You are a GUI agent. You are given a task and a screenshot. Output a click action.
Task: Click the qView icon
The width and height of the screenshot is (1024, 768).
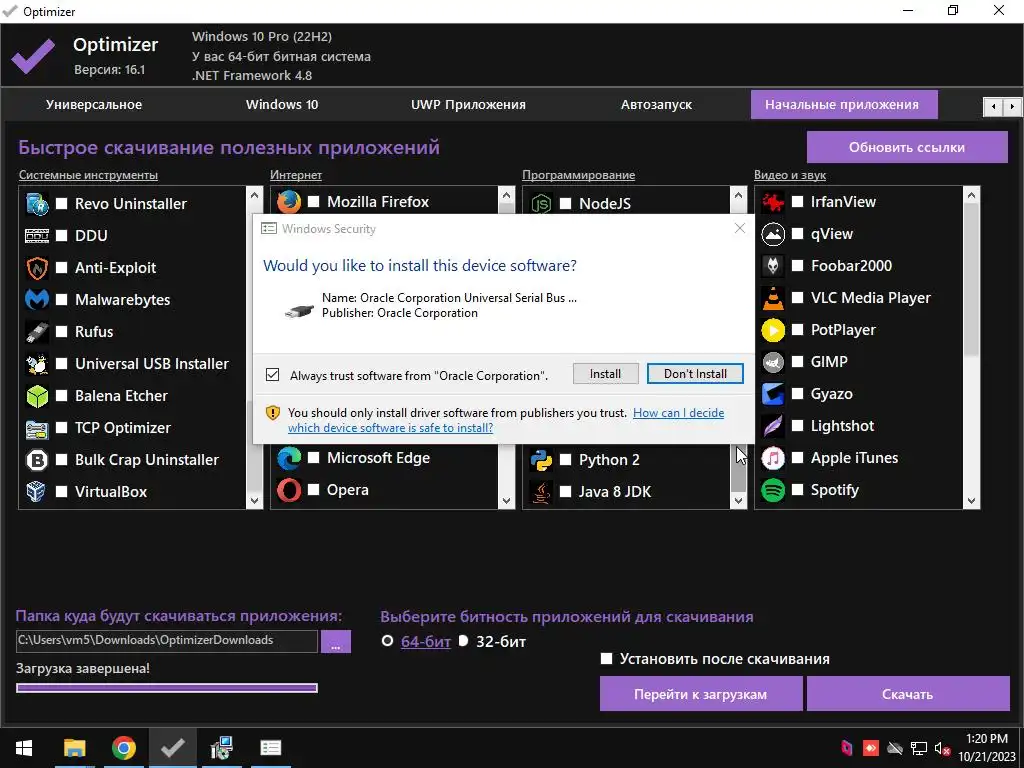pos(773,234)
